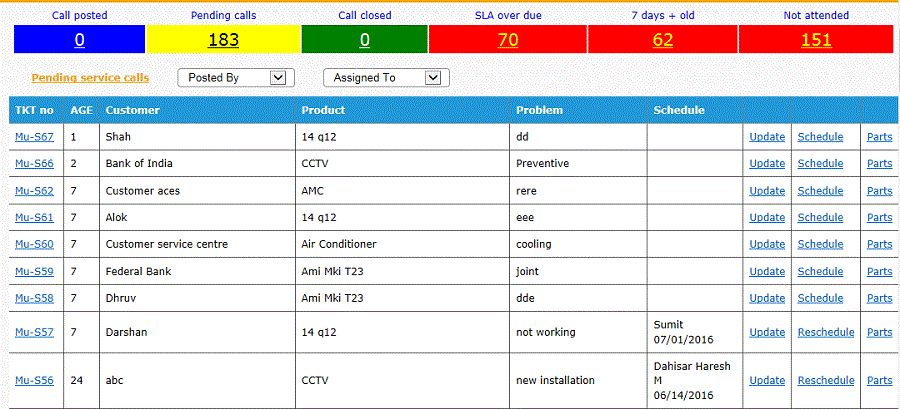Open Parts for the Alok row
Viewport: 900px width, 409px height.
tap(879, 217)
